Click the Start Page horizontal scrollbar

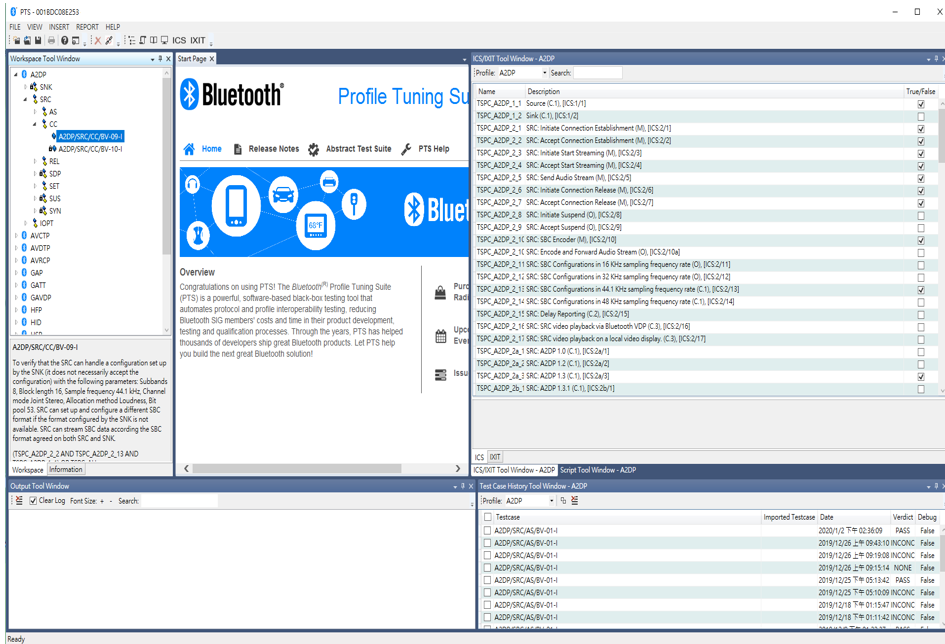coord(297,468)
